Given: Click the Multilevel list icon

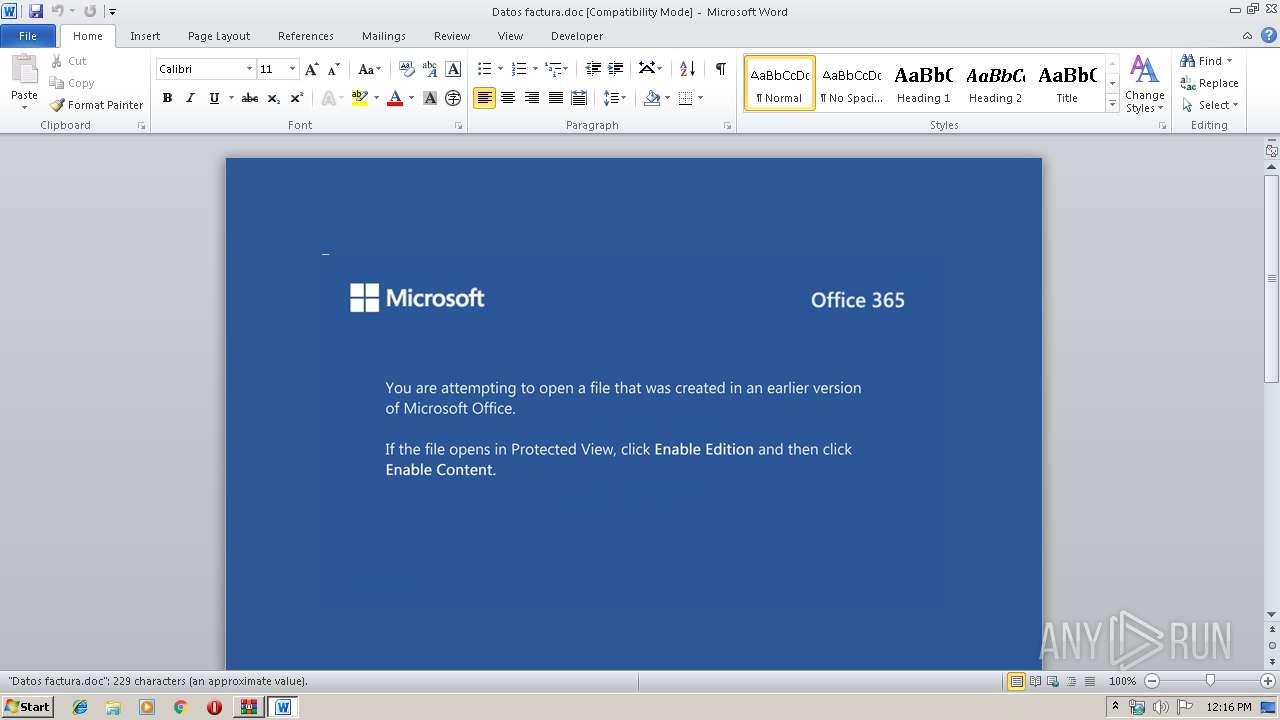Looking at the screenshot, I should [553, 69].
